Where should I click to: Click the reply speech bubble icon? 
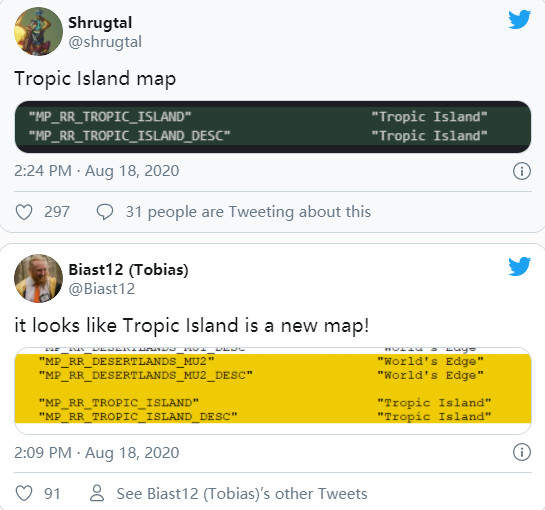pos(105,212)
